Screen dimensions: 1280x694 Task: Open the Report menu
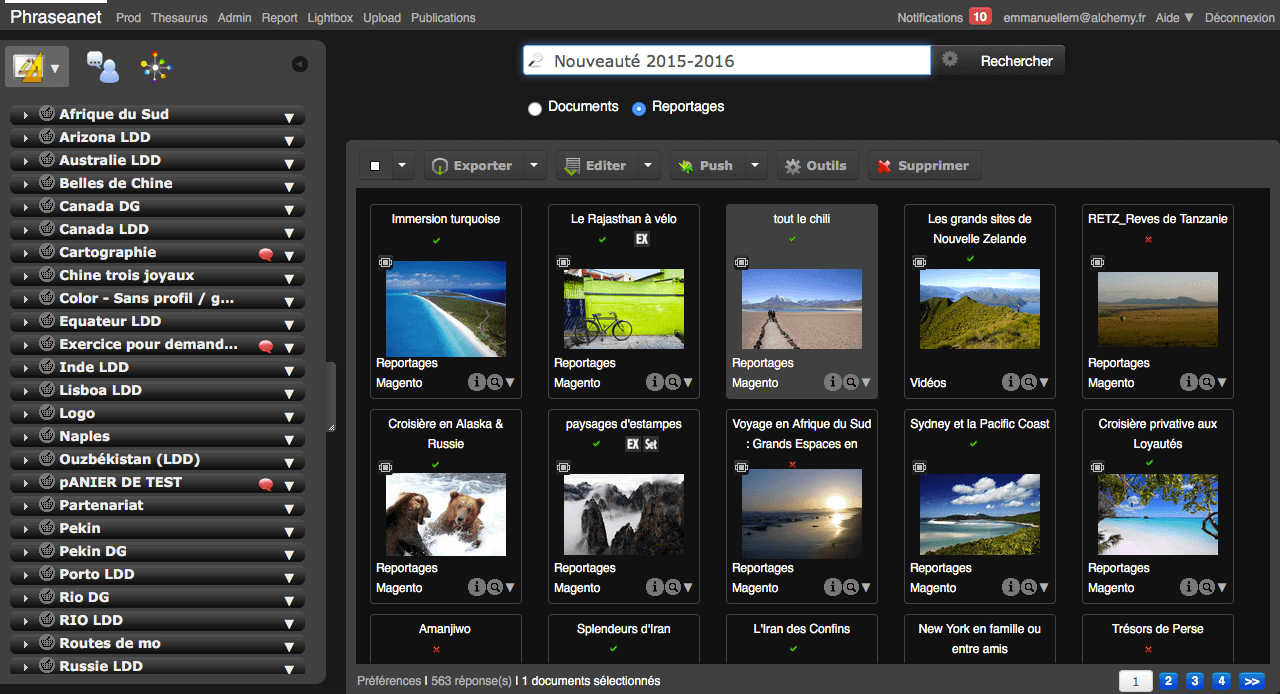coord(280,17)
